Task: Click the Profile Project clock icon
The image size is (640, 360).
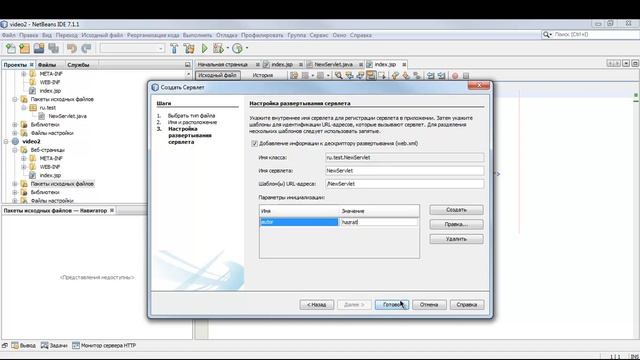Action: (237, 49)
